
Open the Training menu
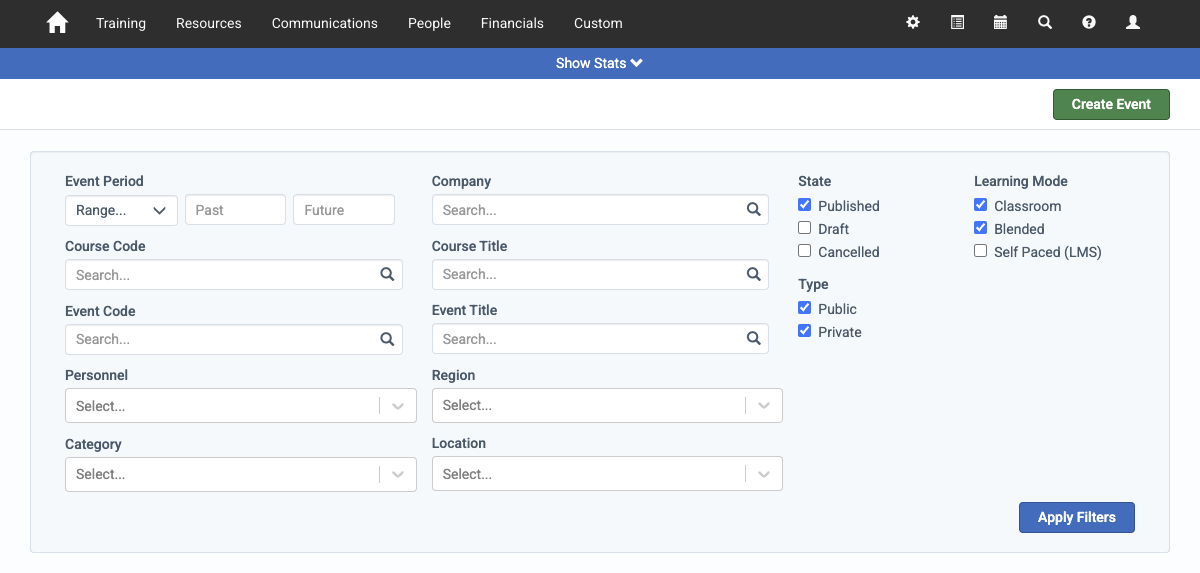(x=121, y=23)
